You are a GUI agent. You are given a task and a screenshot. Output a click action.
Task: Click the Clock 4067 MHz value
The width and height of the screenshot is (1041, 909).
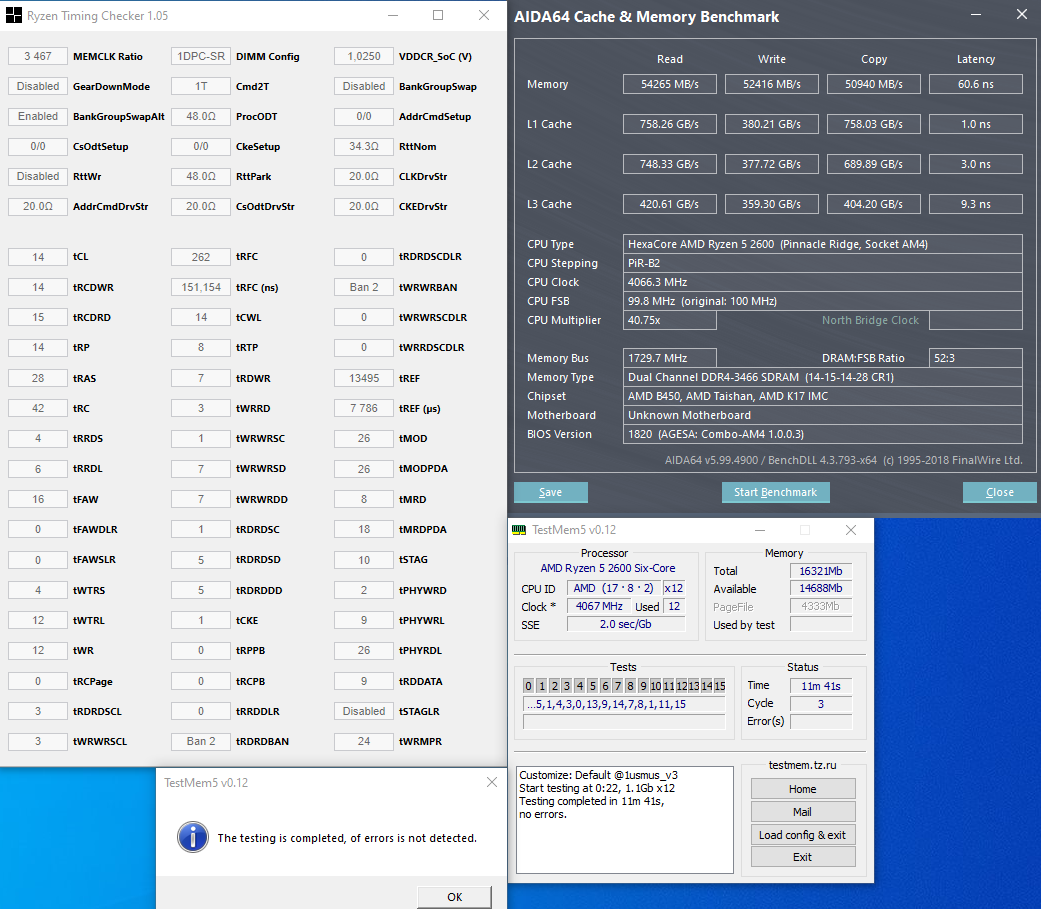pos(599,606)
